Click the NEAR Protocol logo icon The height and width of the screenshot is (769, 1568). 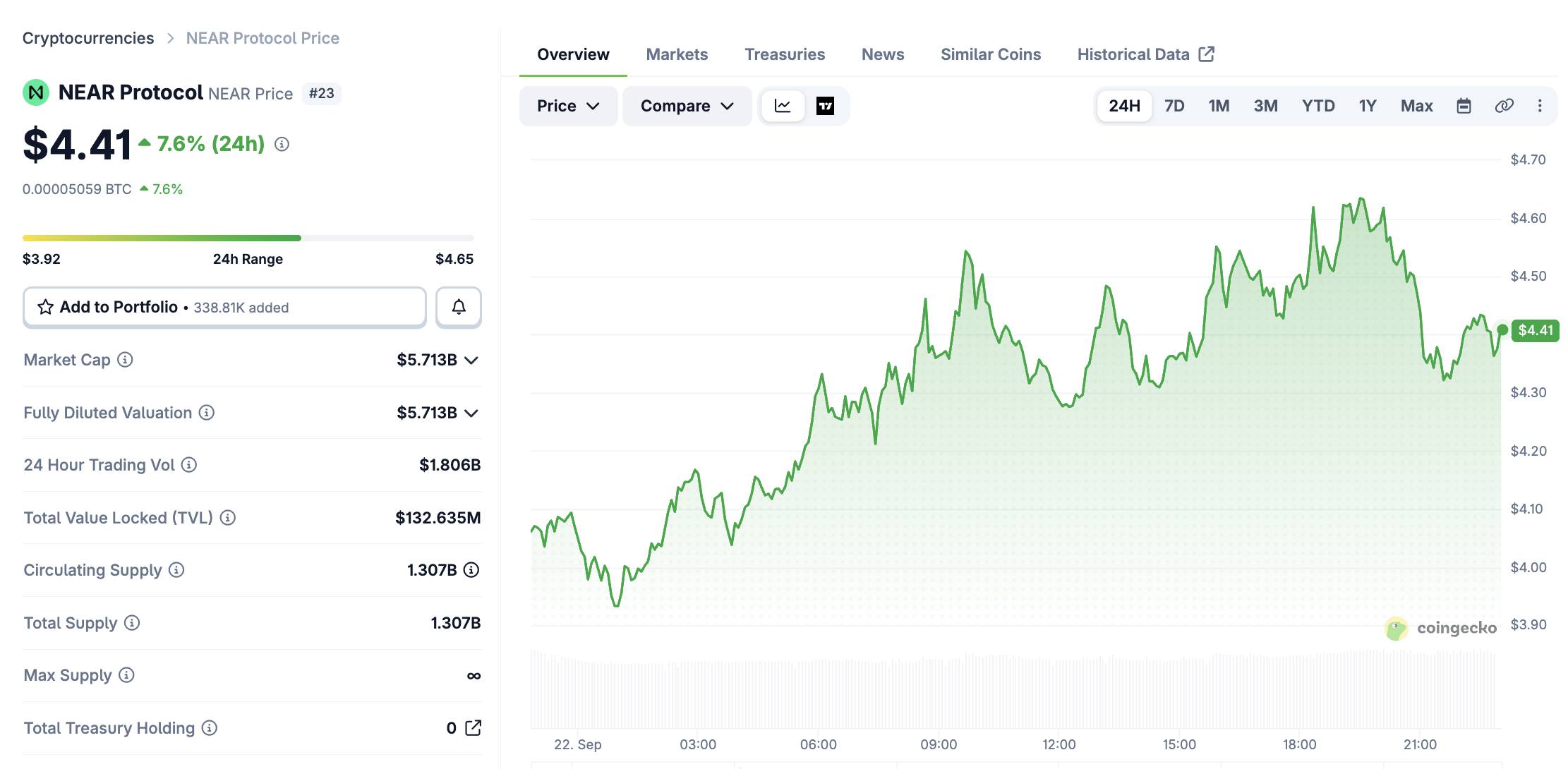36,92
